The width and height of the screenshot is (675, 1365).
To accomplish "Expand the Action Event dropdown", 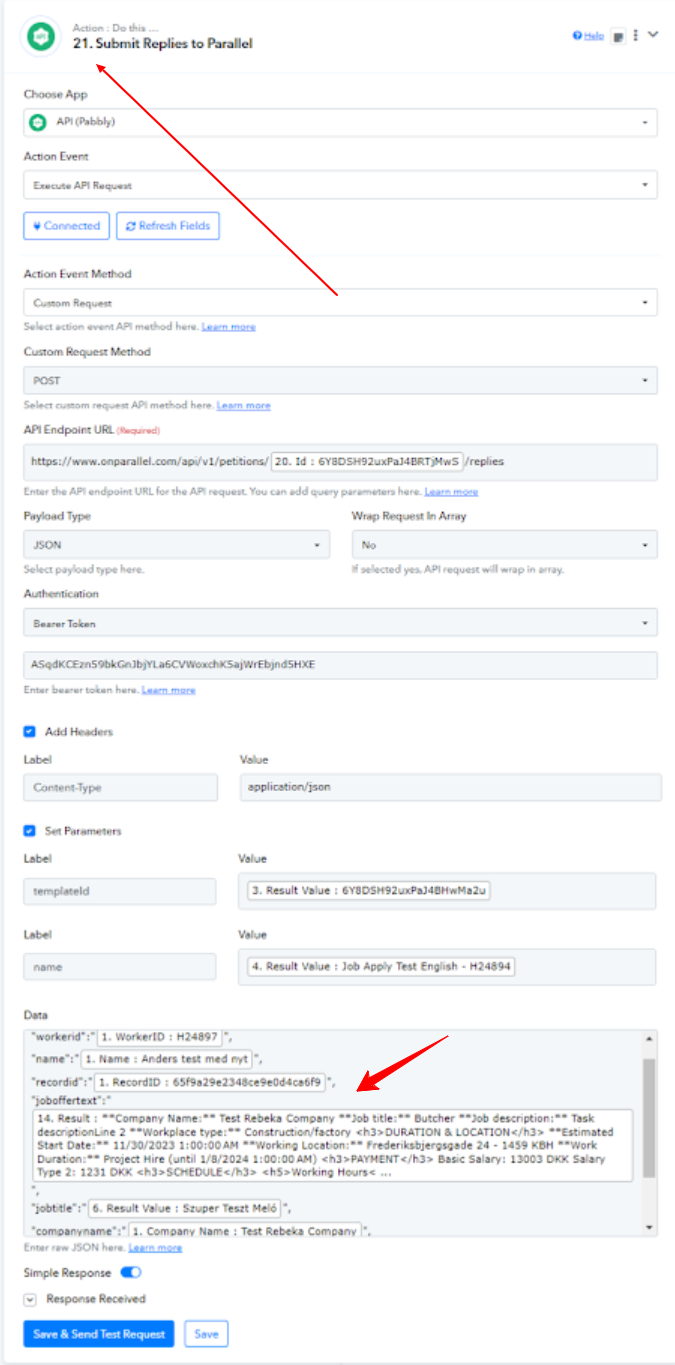I will [x=340, y=185].
